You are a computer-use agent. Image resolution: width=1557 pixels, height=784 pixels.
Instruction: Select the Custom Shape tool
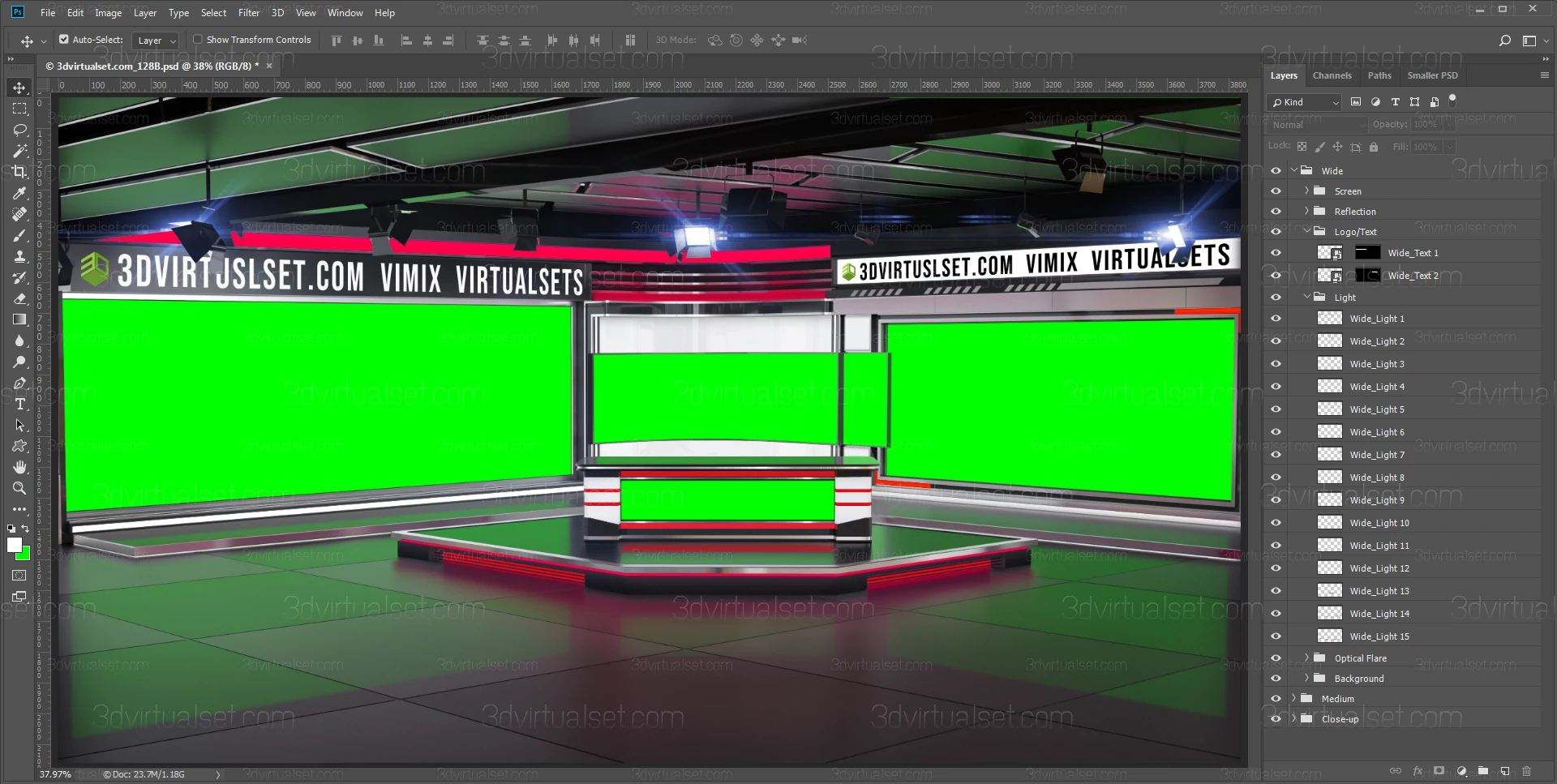tap(19, 446)
